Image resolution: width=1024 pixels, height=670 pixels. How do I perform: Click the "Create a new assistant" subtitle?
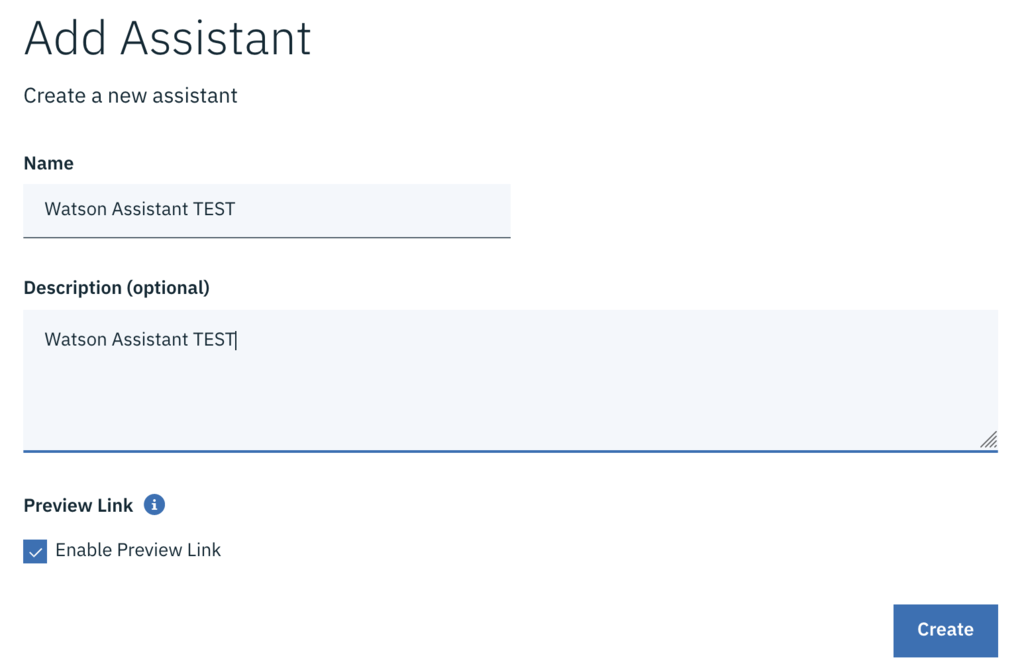coord(130,96)
